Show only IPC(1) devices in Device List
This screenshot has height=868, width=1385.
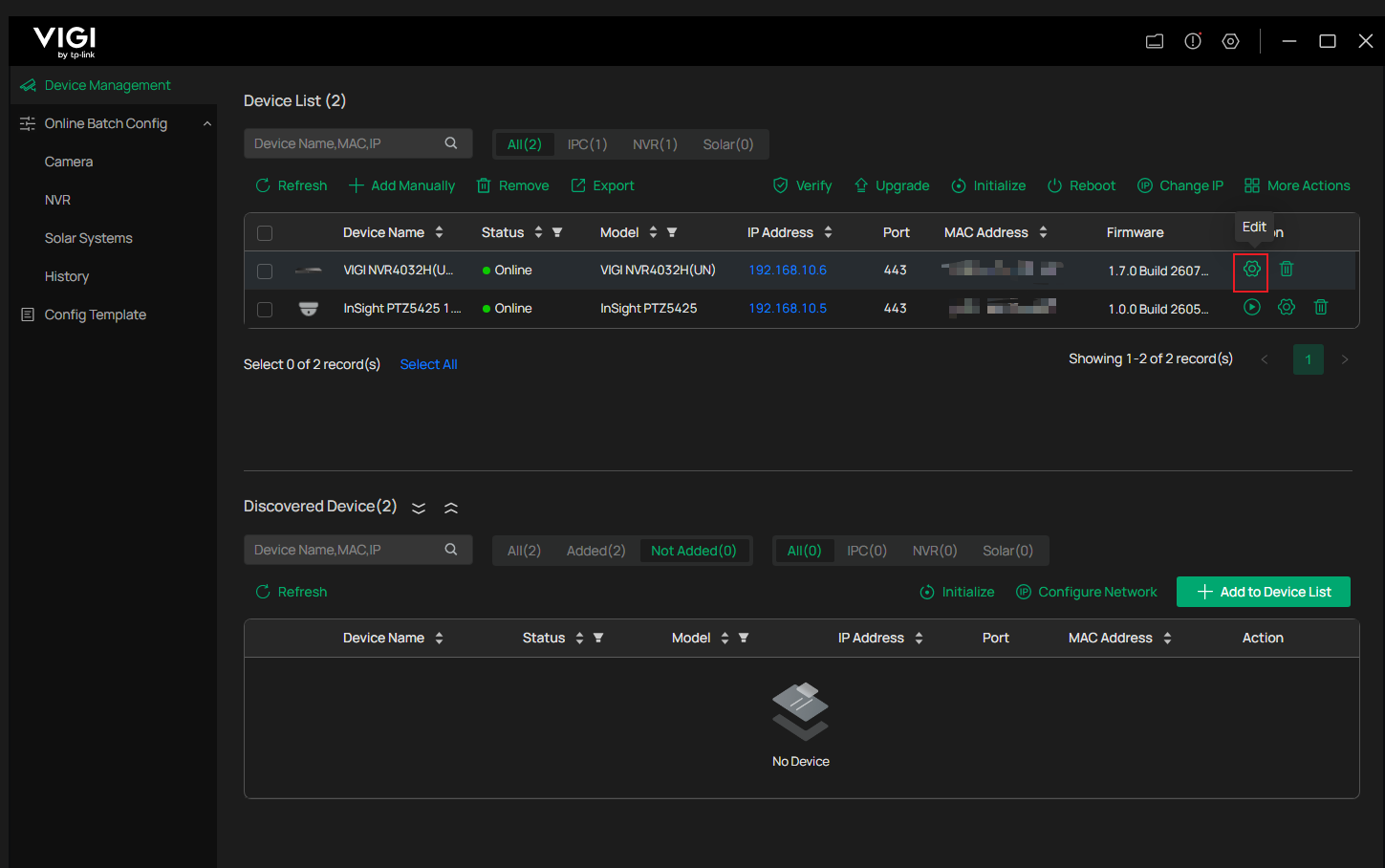point(587,144)
